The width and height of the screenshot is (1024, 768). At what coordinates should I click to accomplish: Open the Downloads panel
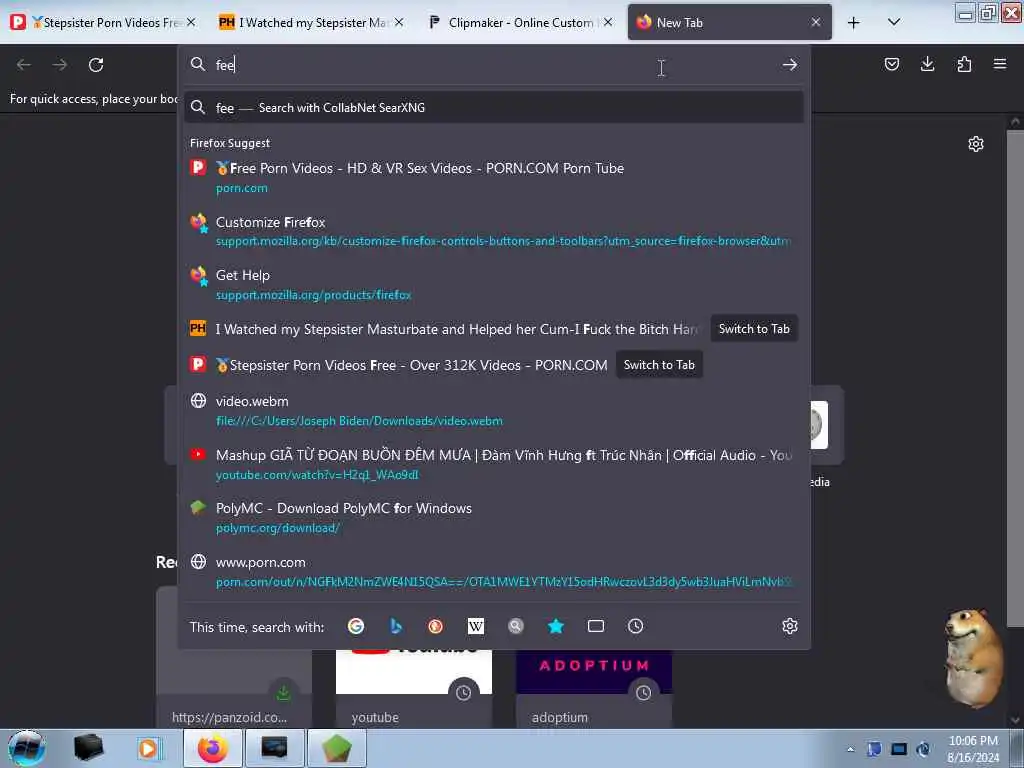(x=927, y=64)
